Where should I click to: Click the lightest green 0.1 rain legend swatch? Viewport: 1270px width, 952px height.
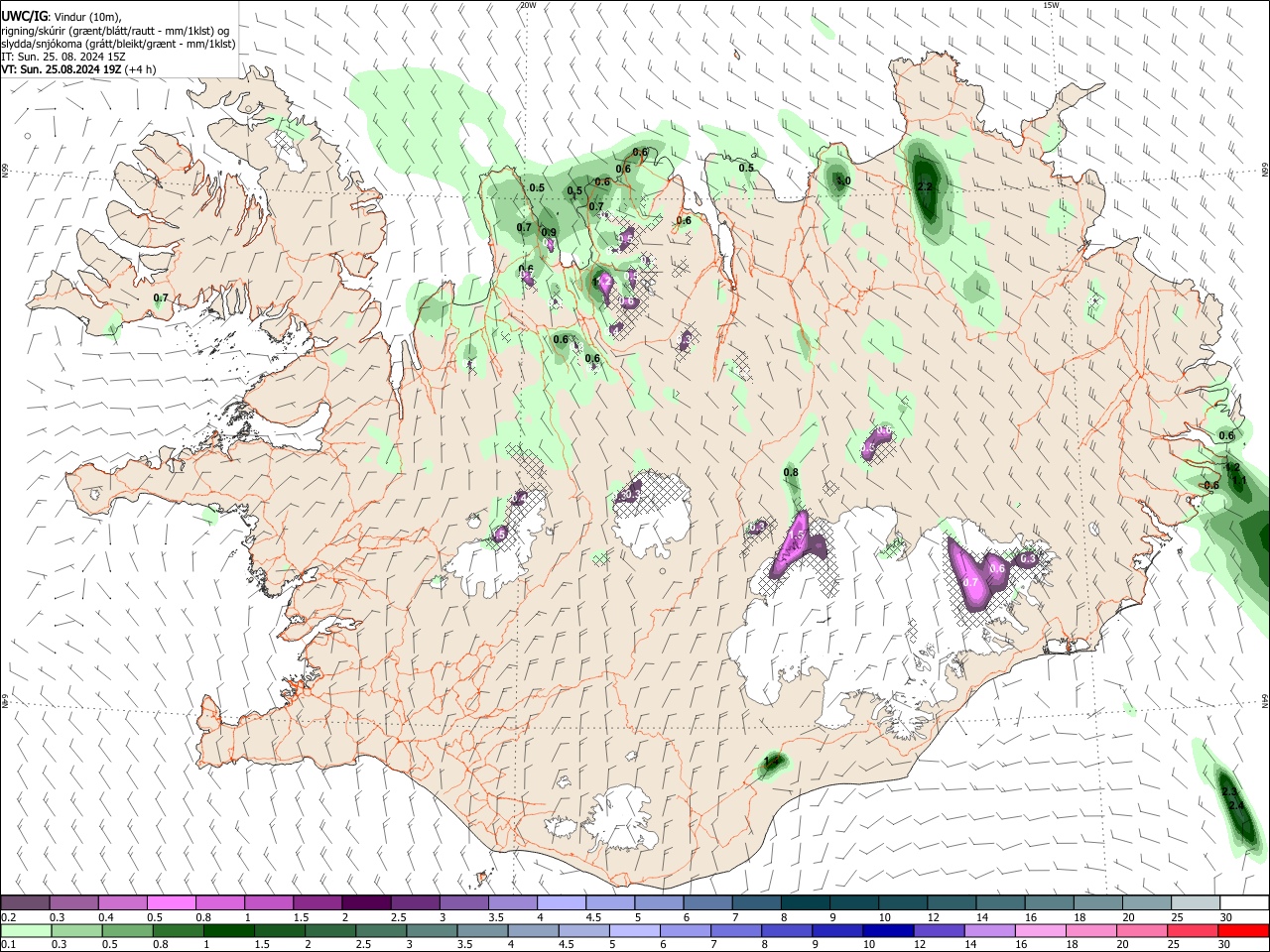[25, 930]
